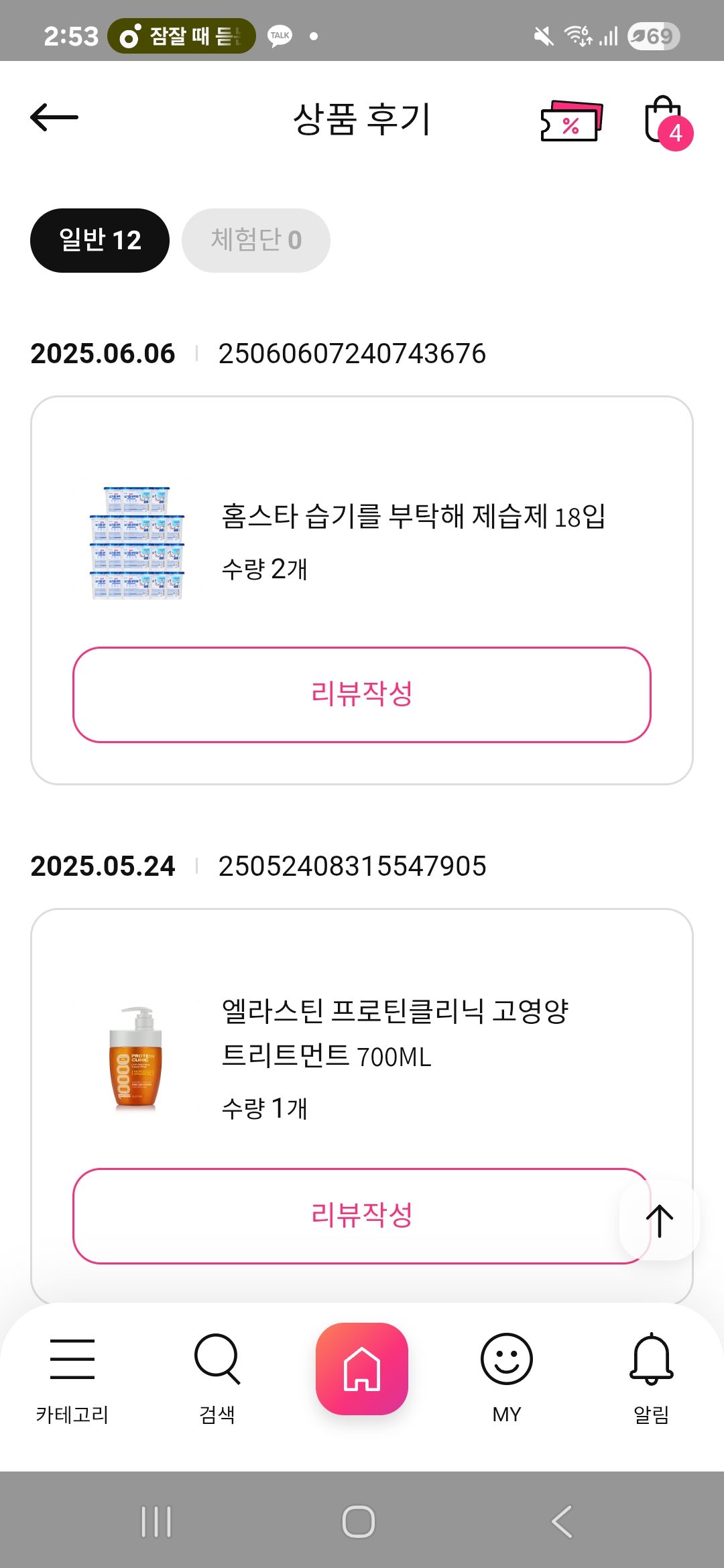724x1568 pixels.
Task: Tap the KakaoTalk notification icon in status bar
Action: tap(280, 36)
